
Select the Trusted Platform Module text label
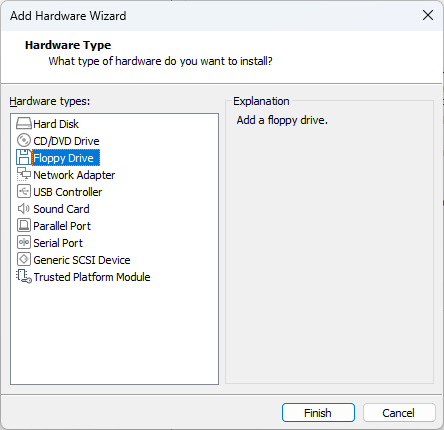click(92, 277)
